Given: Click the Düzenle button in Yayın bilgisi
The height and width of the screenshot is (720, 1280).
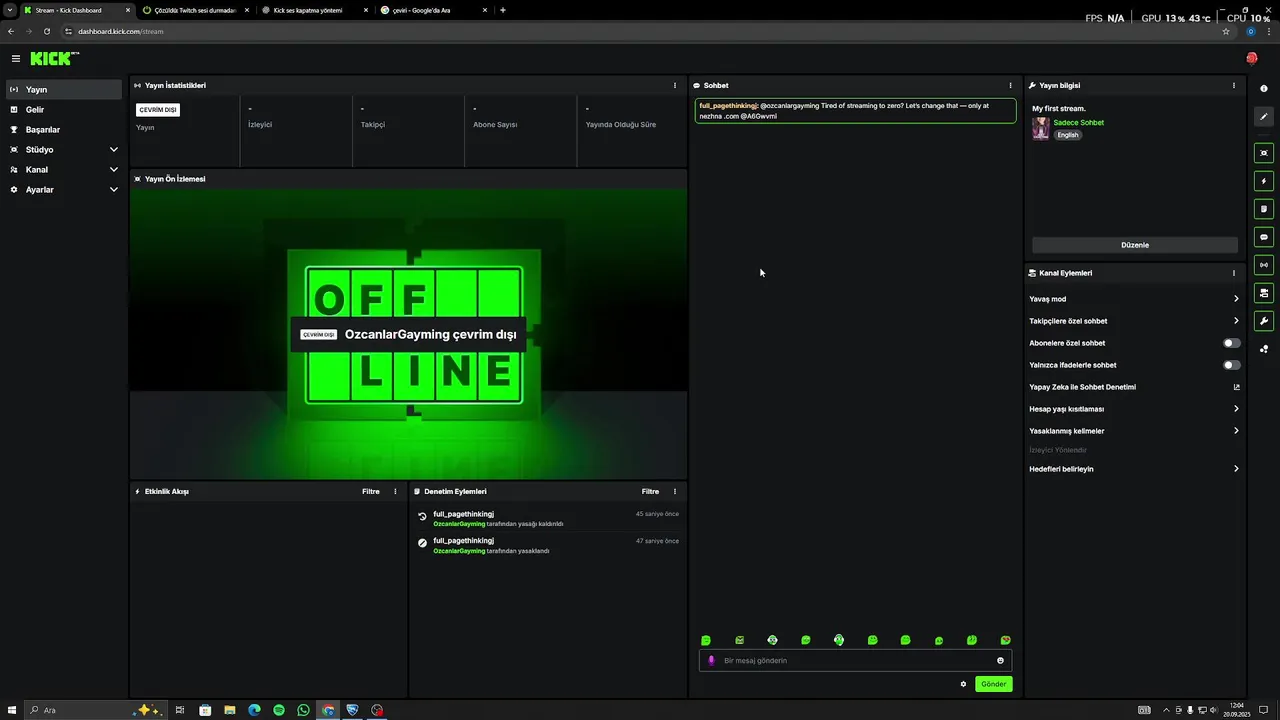Looking at the screenshot, I should click(x=1135, y=245).
